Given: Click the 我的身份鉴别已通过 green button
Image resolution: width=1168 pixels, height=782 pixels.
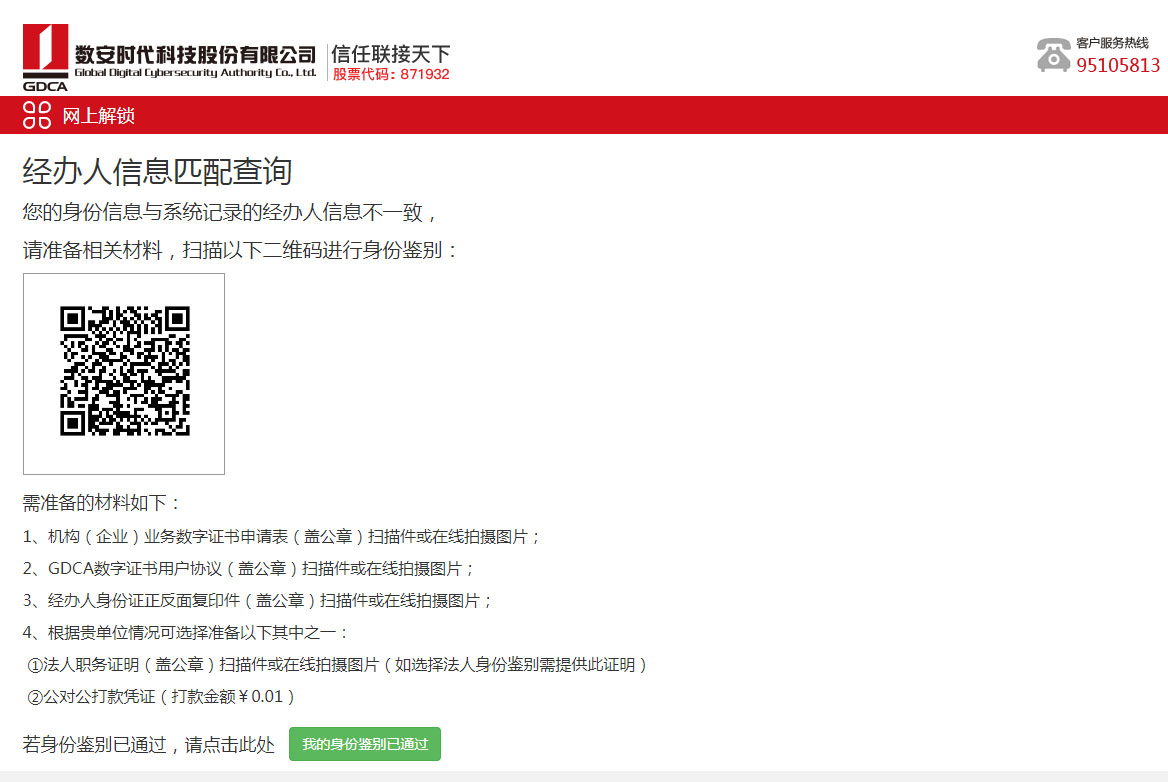Looking at the screenshot, I should click(x=365, y=744).
